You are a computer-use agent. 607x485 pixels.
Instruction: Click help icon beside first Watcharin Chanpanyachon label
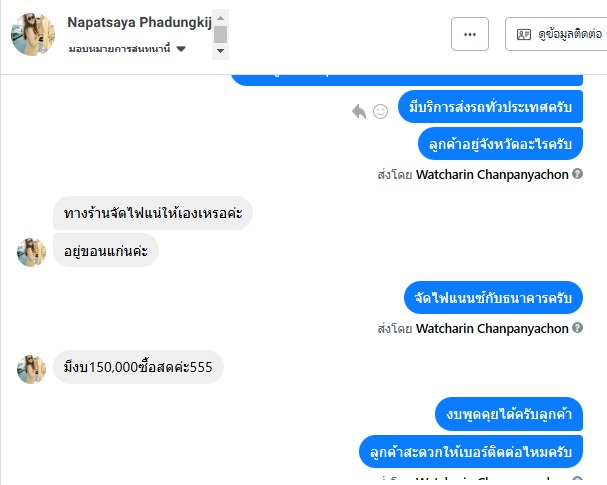tap(577, 174)
